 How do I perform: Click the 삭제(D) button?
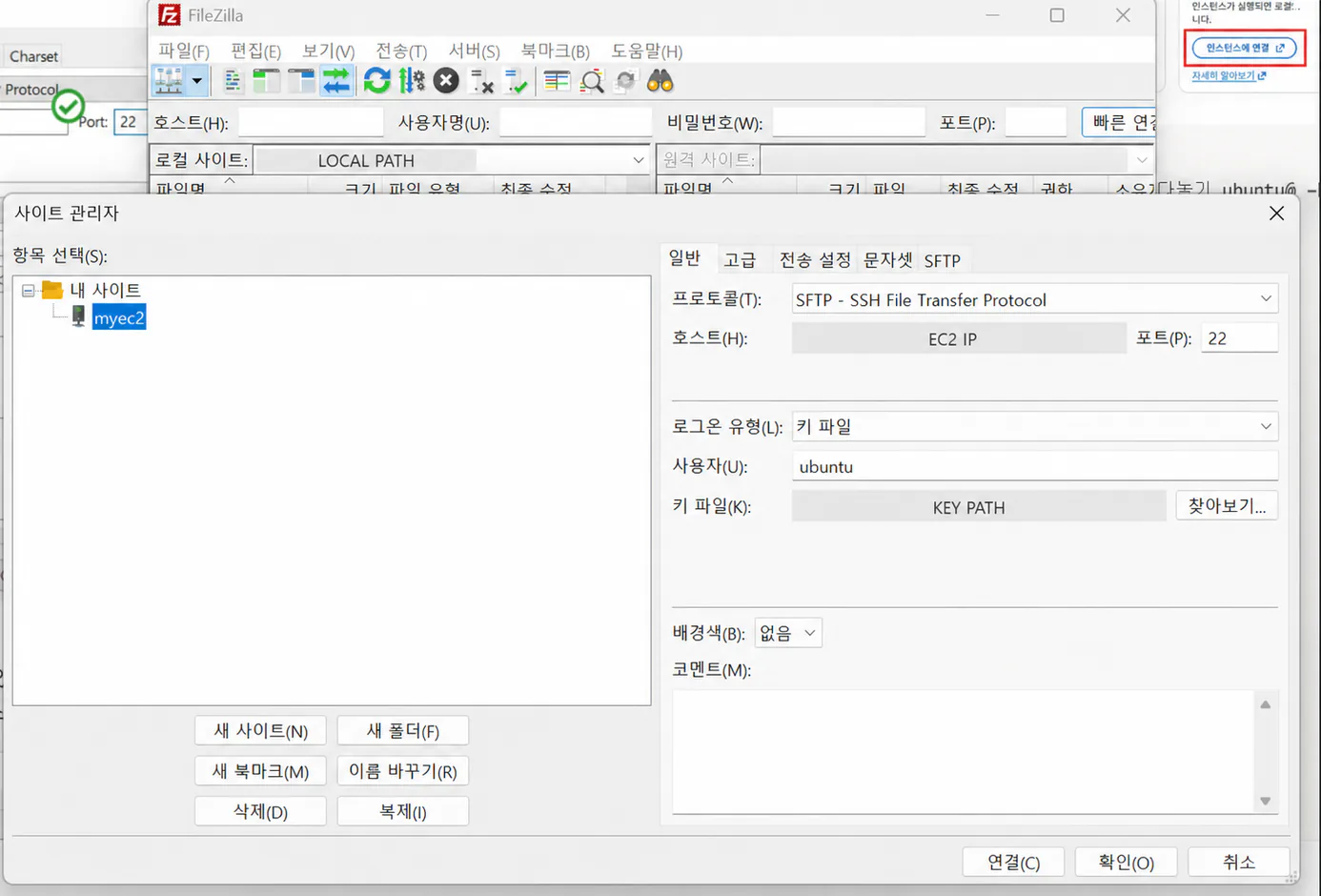[261, 811]
